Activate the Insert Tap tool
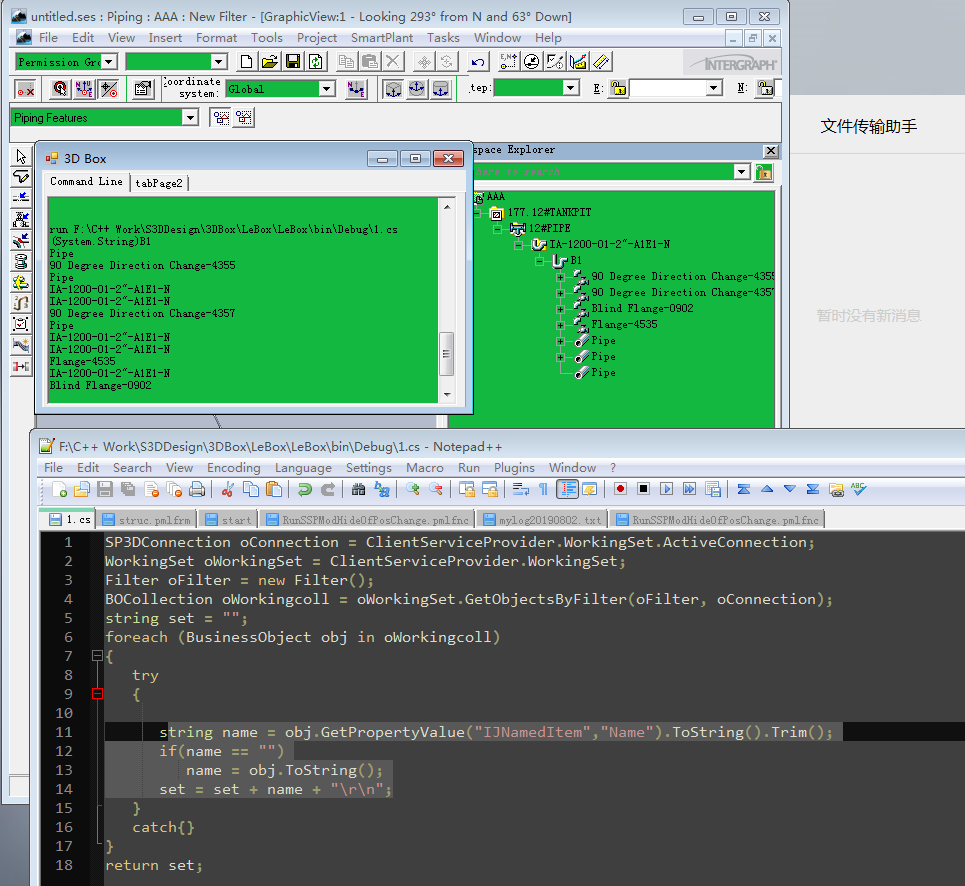Image resolution: width=965 pixels, height=886 pixels. coord(21,240)
